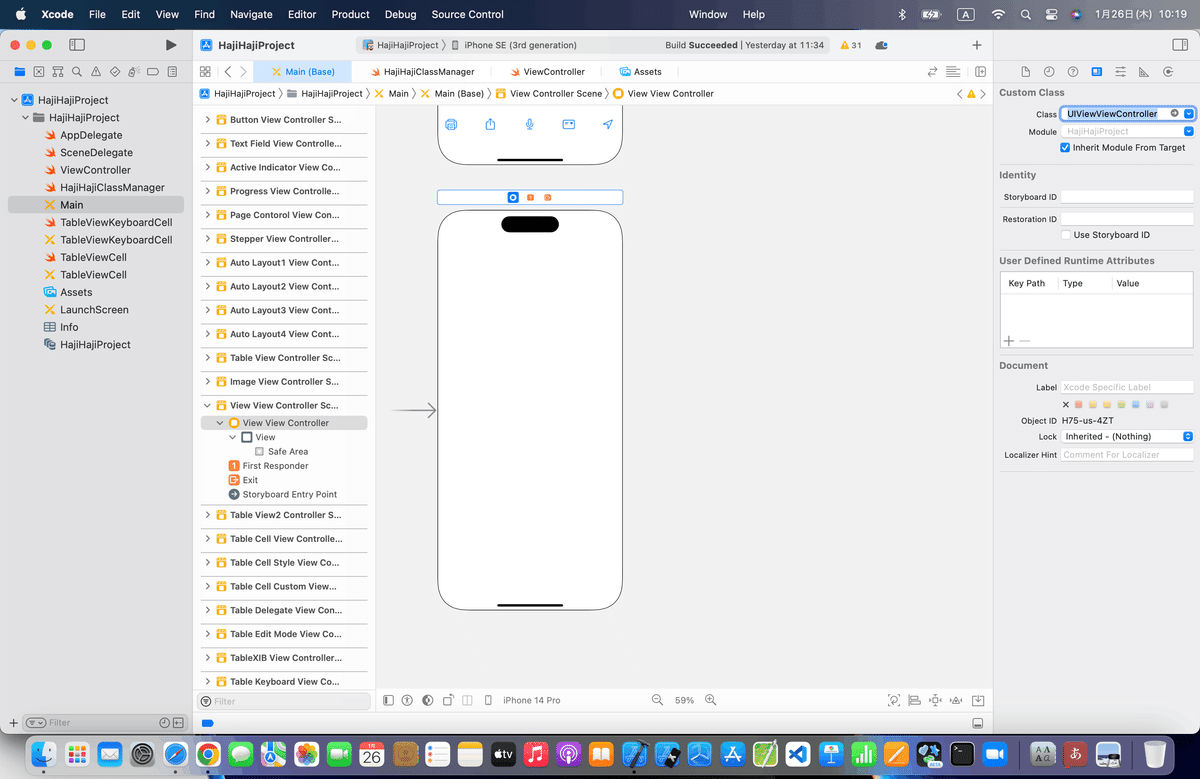Open the Symbol navigator
The height and width of the screenshot is (779, 1200).
(57, 72)
